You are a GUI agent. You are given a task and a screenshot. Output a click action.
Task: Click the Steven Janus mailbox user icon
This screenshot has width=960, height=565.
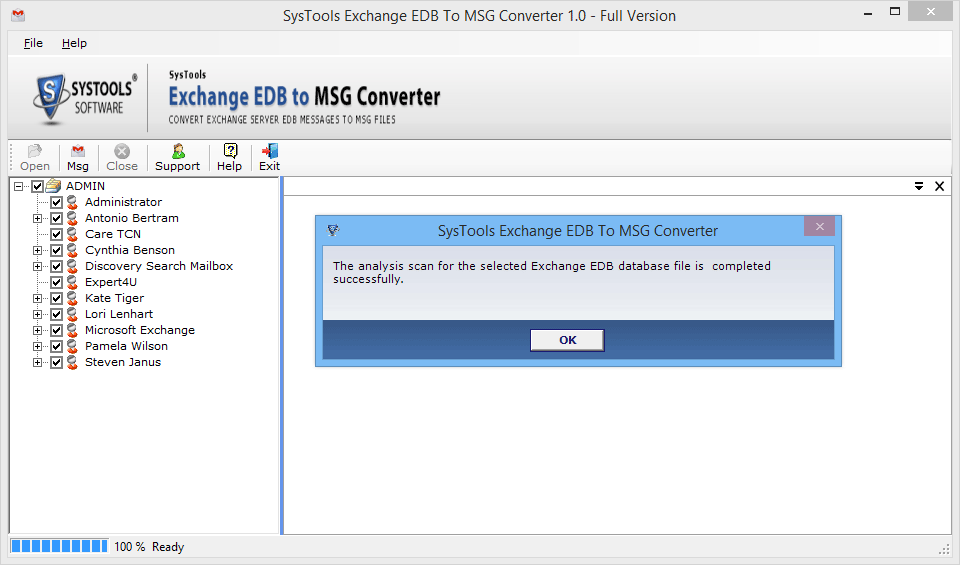pos(72,362)
